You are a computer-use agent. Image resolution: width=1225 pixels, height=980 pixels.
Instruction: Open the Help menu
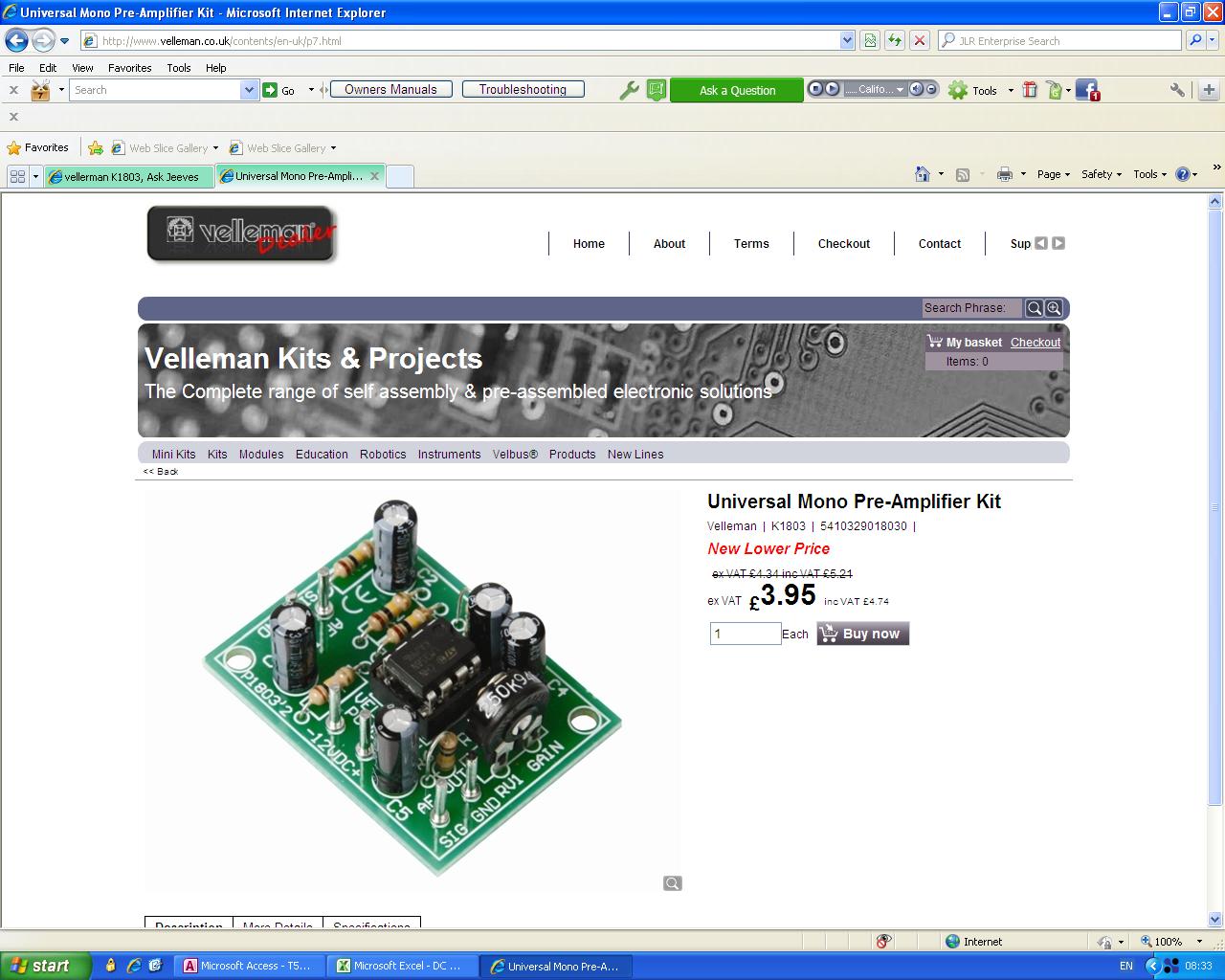pyautogui.click(x=216, y=68)
